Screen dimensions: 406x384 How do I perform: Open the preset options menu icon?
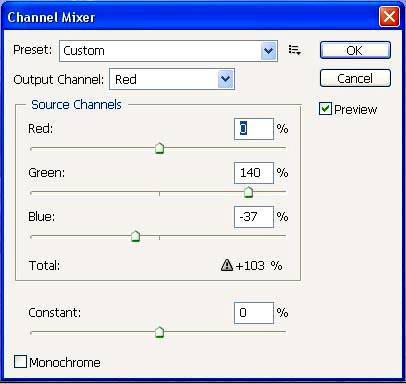pyautogui.click(x=295, y=50)
